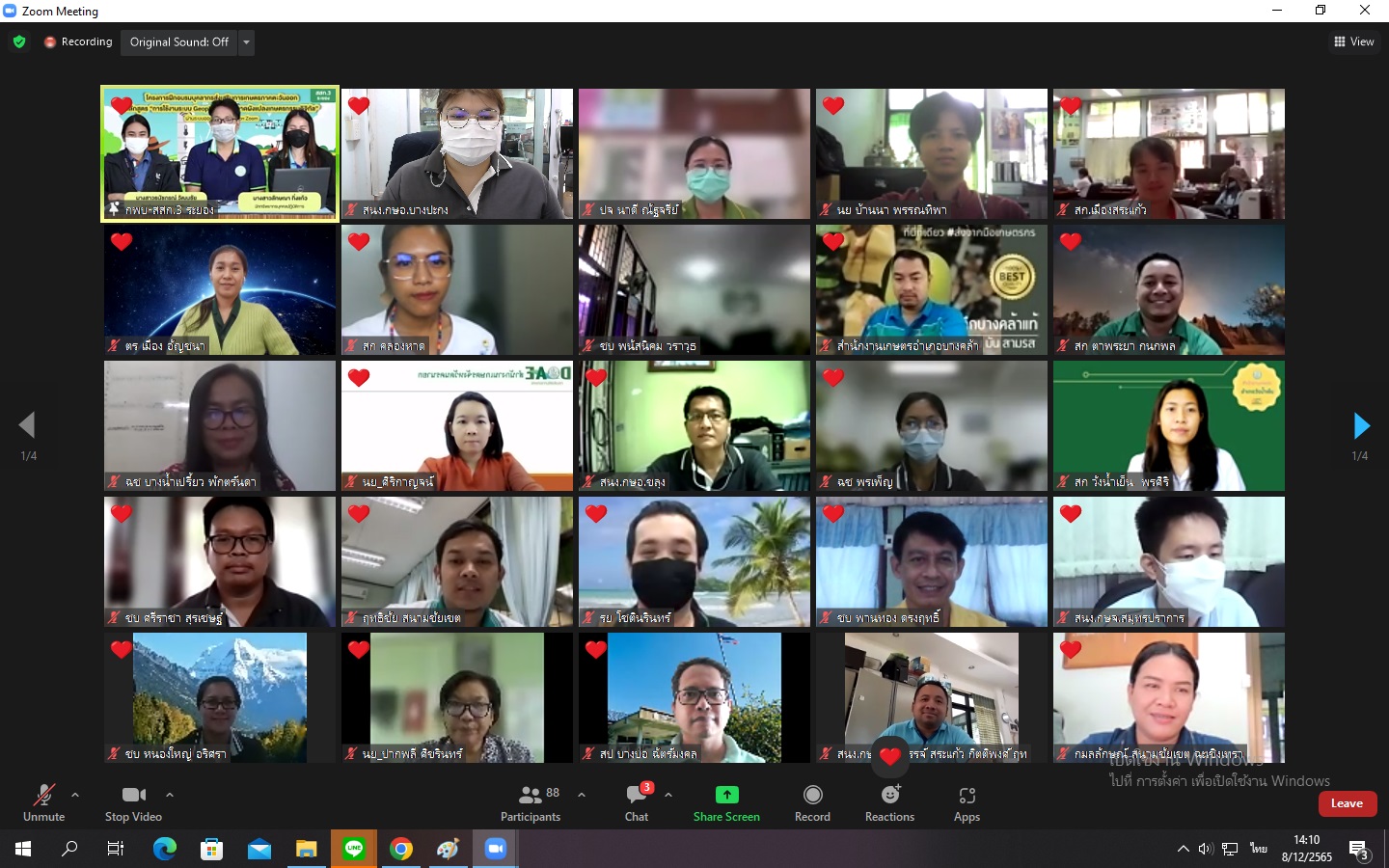This screenshot has height=868, width=1389.
Task: Click the Record icon
Action: tap(812, 795)
